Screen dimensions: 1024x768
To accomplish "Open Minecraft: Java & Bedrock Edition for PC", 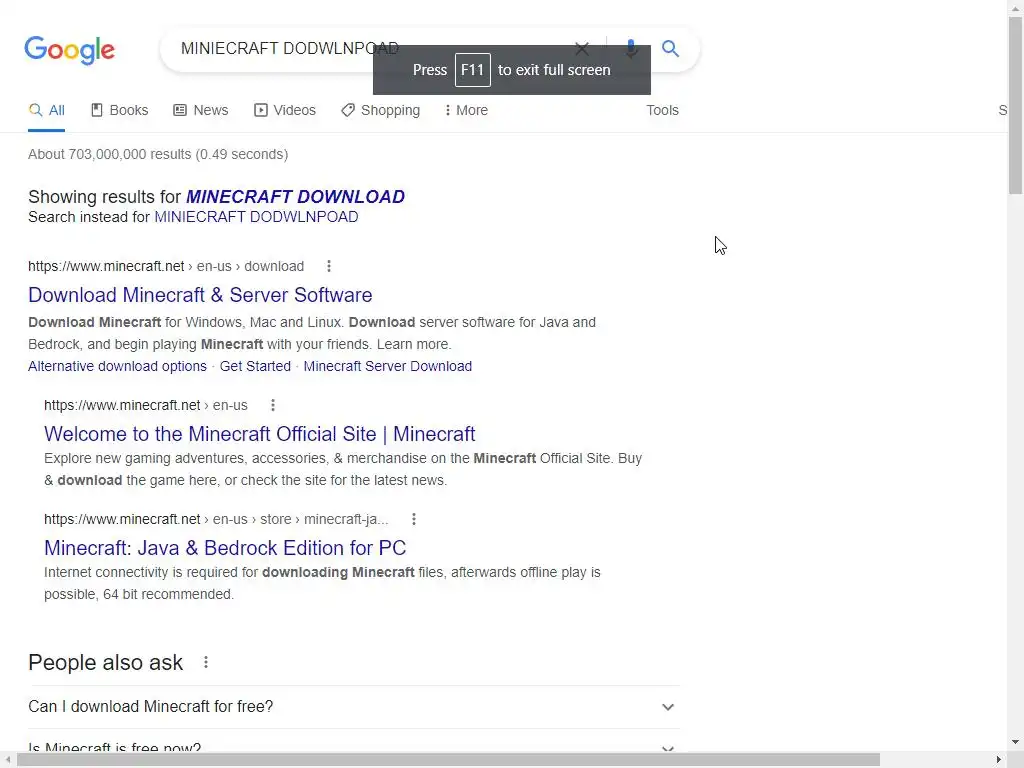I will click(225, 548).
